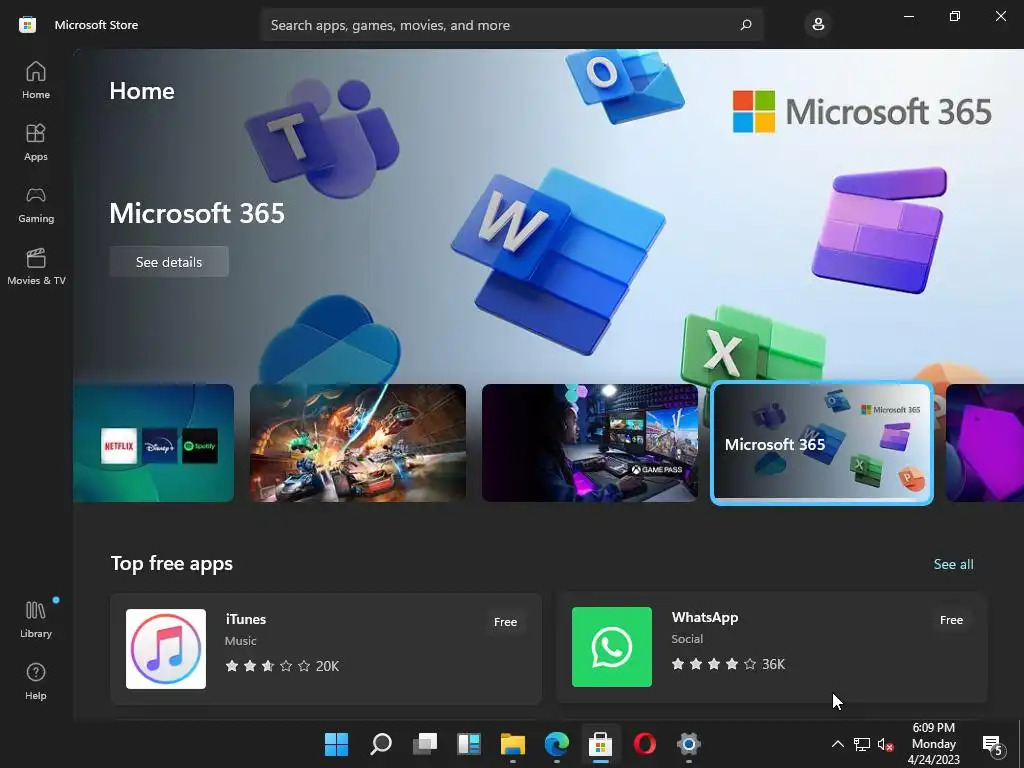Open File Explorer from taskbar
This screenshot has height=768, width=1024.
tap(513, 744)
